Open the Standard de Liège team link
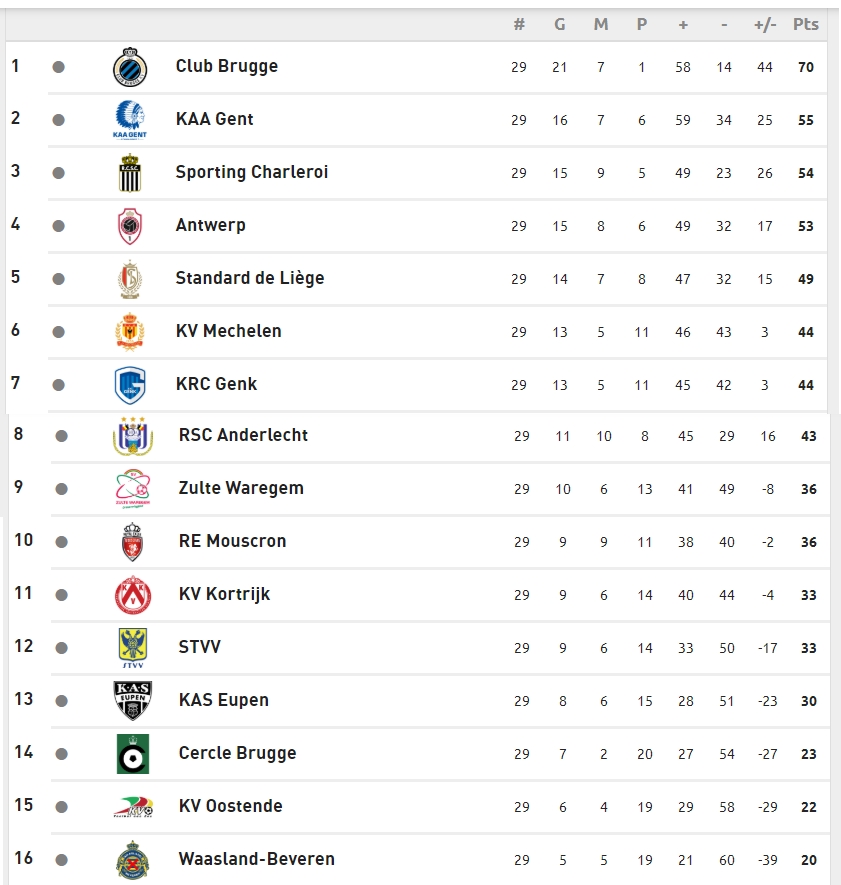Screen dimensions: 841x885 pos(250,278)
